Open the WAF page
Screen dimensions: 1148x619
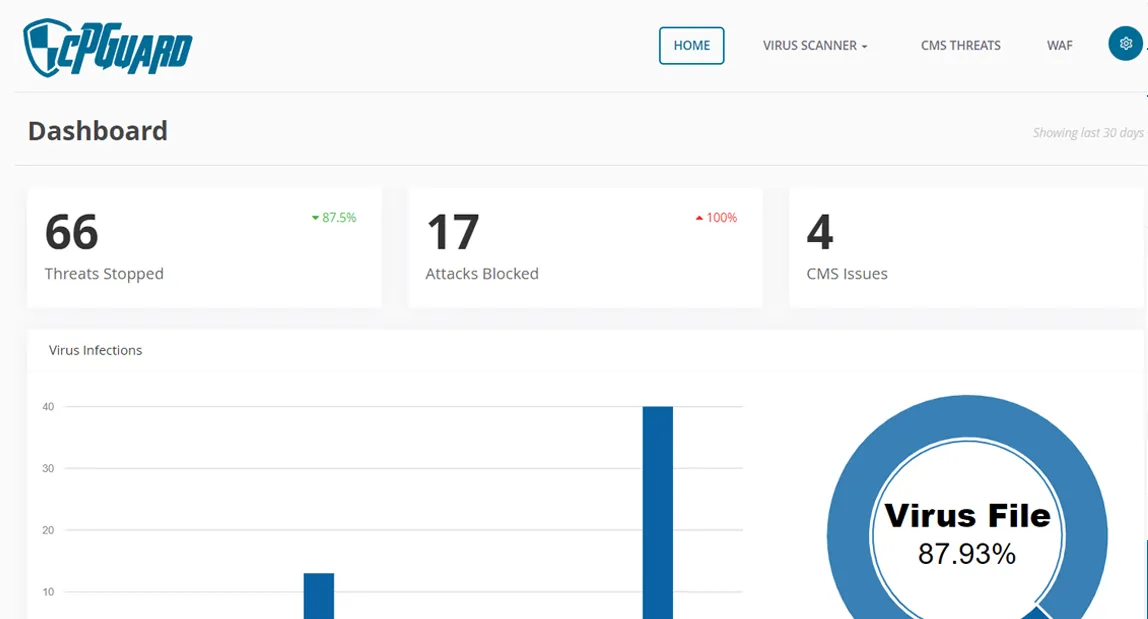pyautogui.click(x=1059, y=45)
